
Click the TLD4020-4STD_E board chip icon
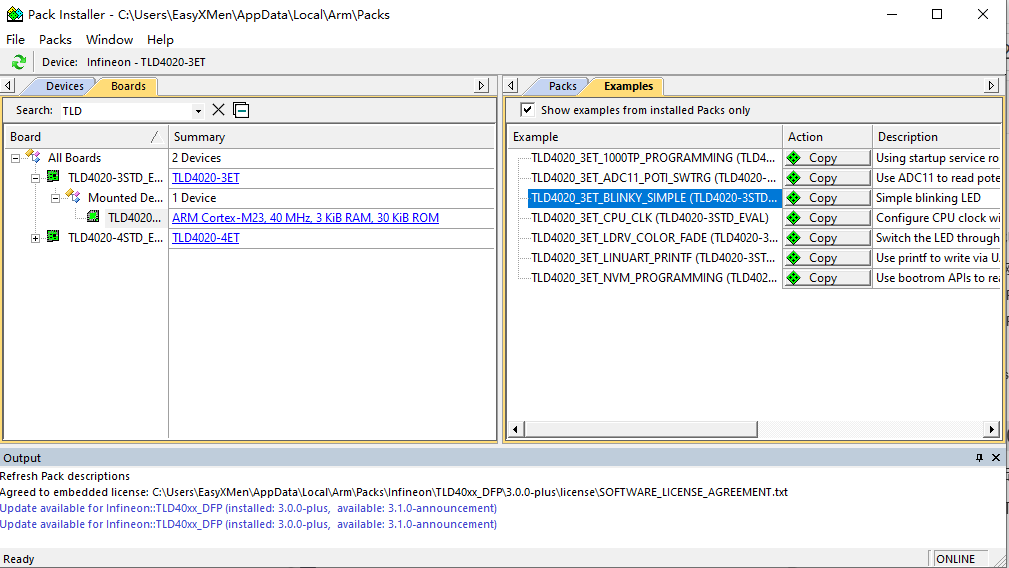[x=53, y=237]
